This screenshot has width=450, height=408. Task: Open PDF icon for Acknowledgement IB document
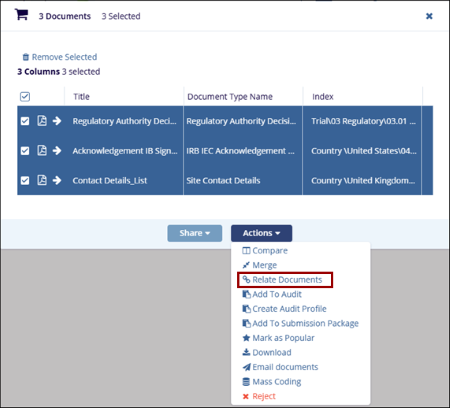point(42,150)
